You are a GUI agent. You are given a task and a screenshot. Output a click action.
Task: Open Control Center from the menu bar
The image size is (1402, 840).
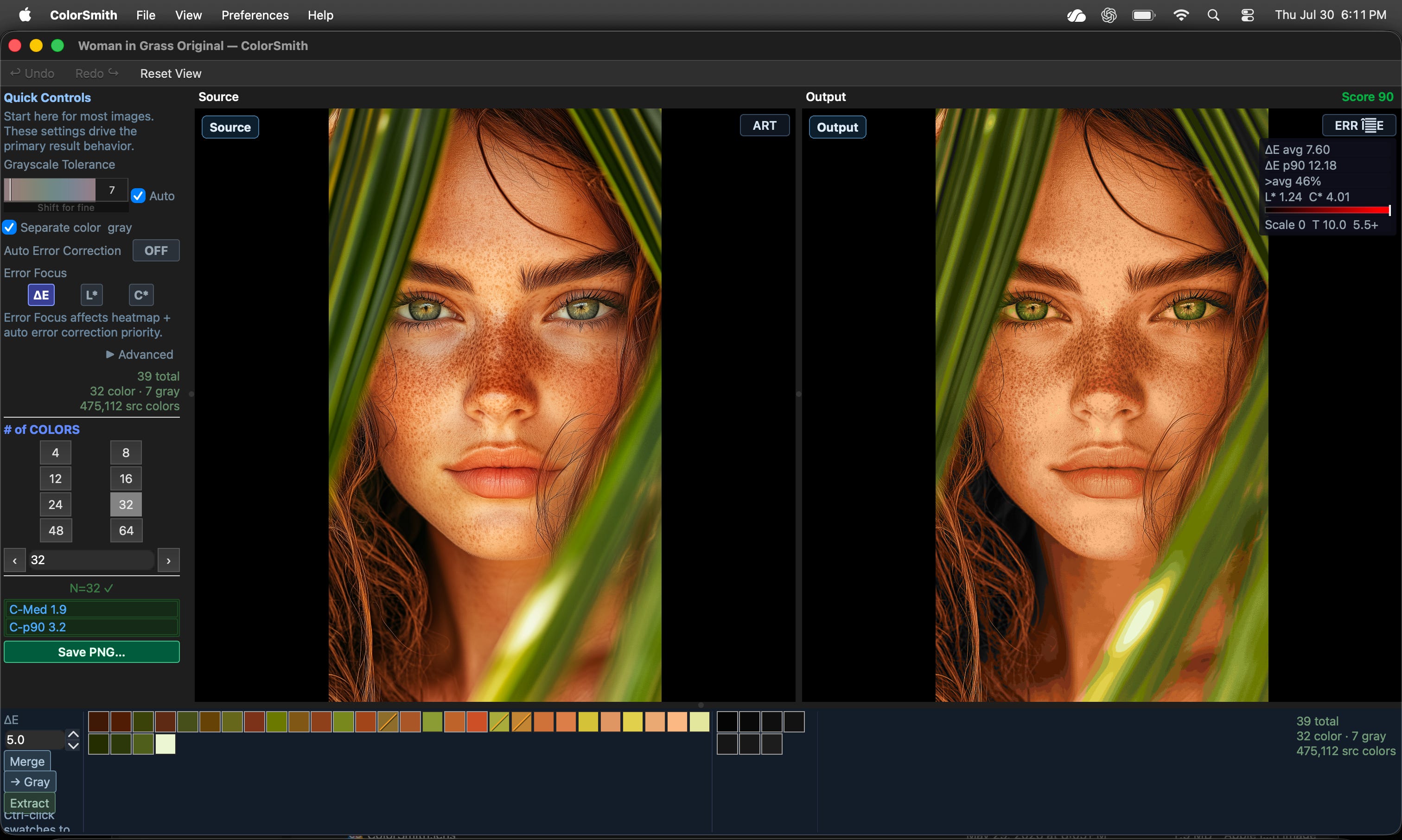[1248, 15]
